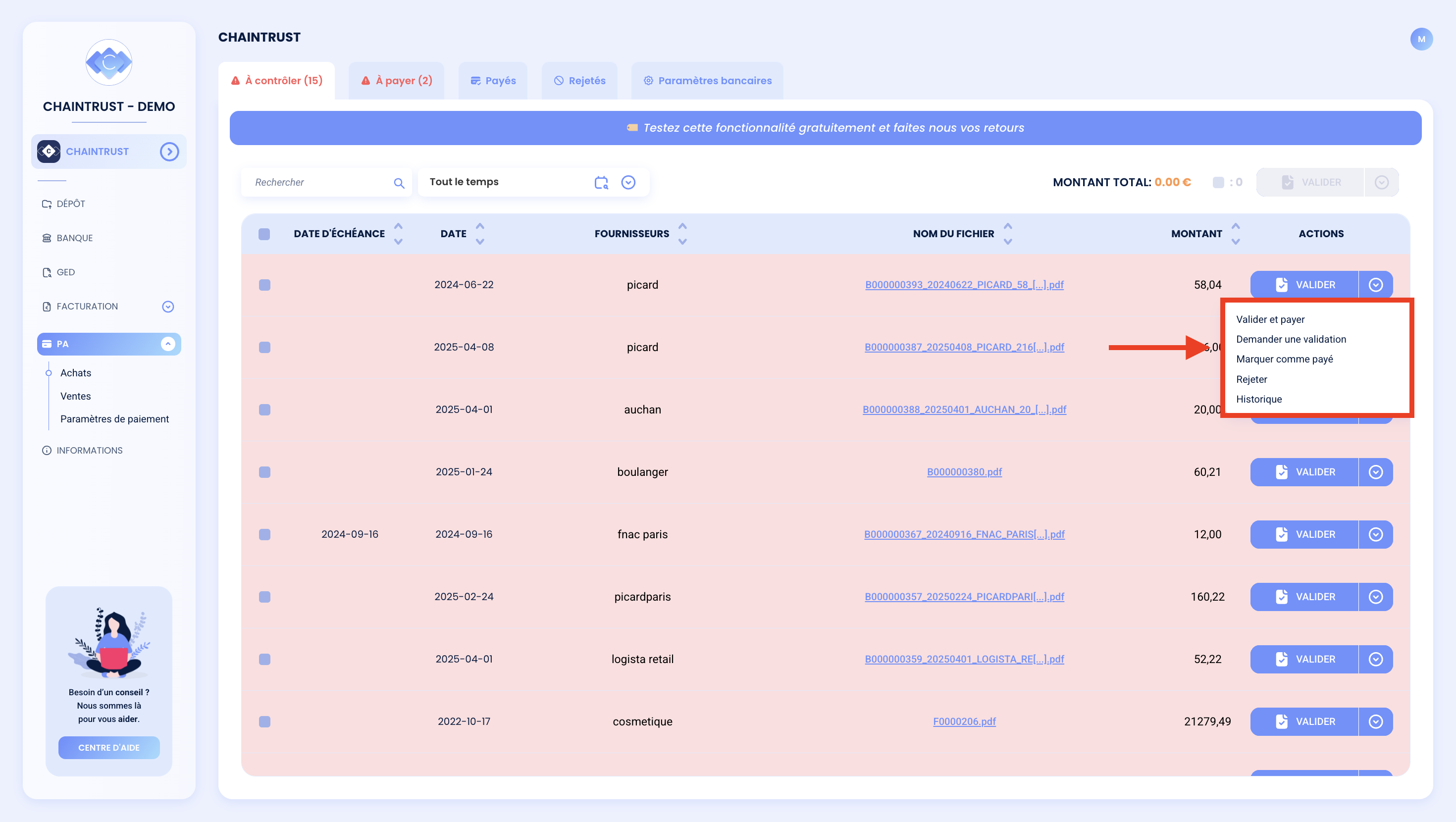Click the Chaintrust logo in the sidebar
This screenshot has height=822, width=1456.
click(108, 62)
